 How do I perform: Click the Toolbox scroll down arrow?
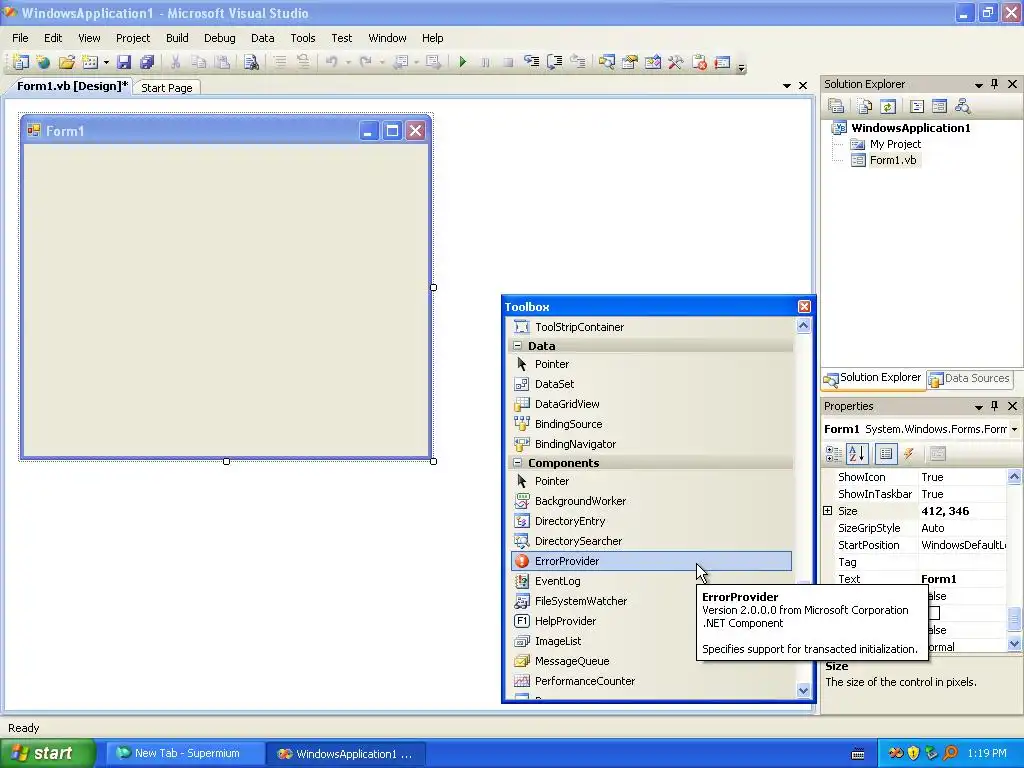click(x=803, y=690)
